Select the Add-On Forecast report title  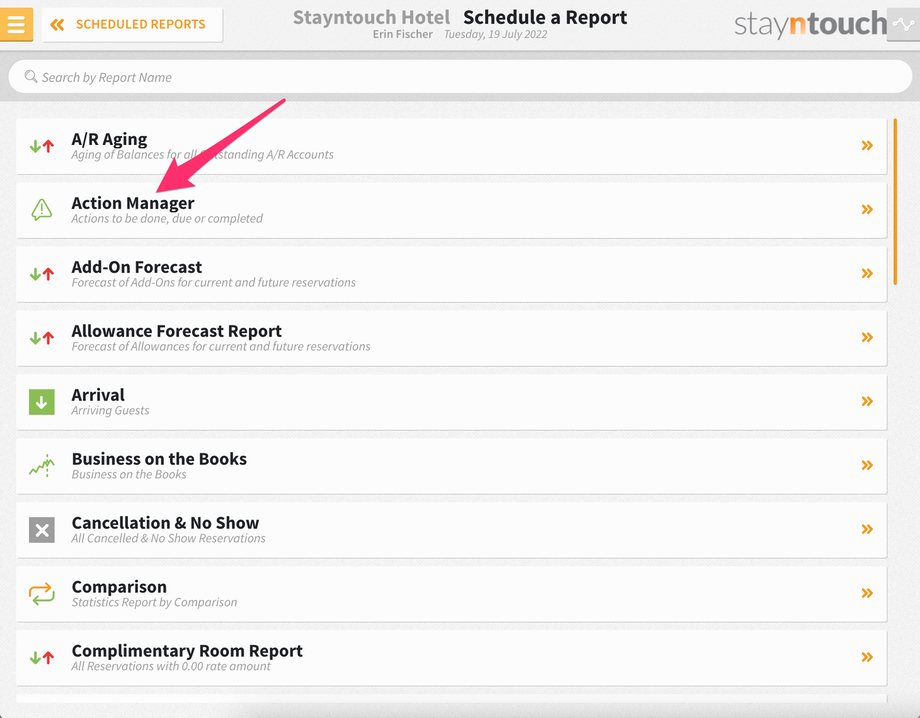click(x=137, y=267)
